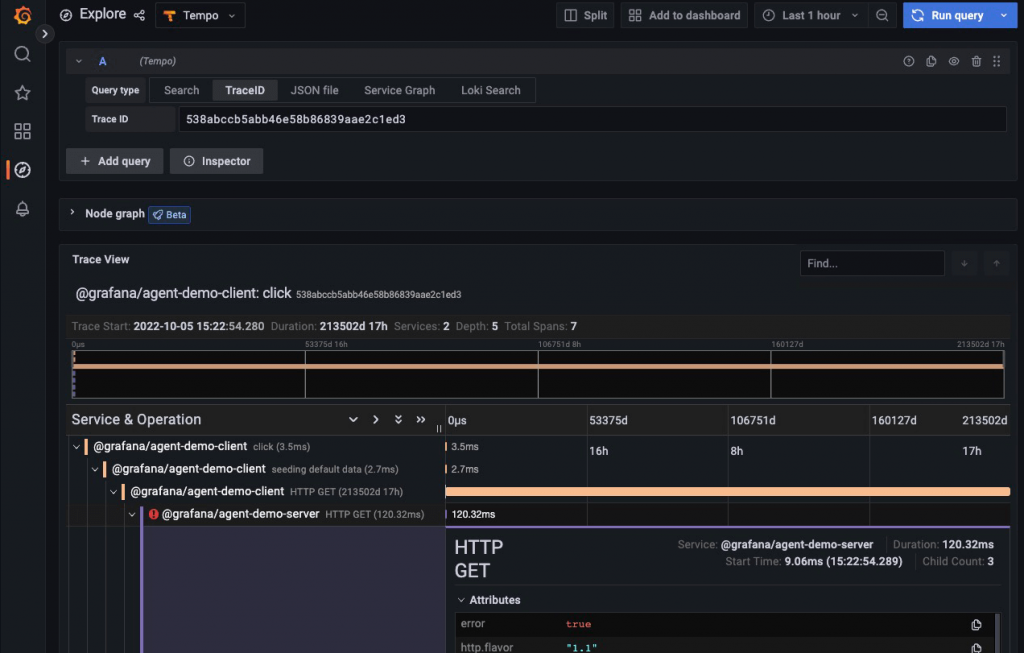The height and width of the screenshot is (653, 1024).
Task: Open the Dashboards grid icon in the sidebar
Action: [x=22, y=131]
